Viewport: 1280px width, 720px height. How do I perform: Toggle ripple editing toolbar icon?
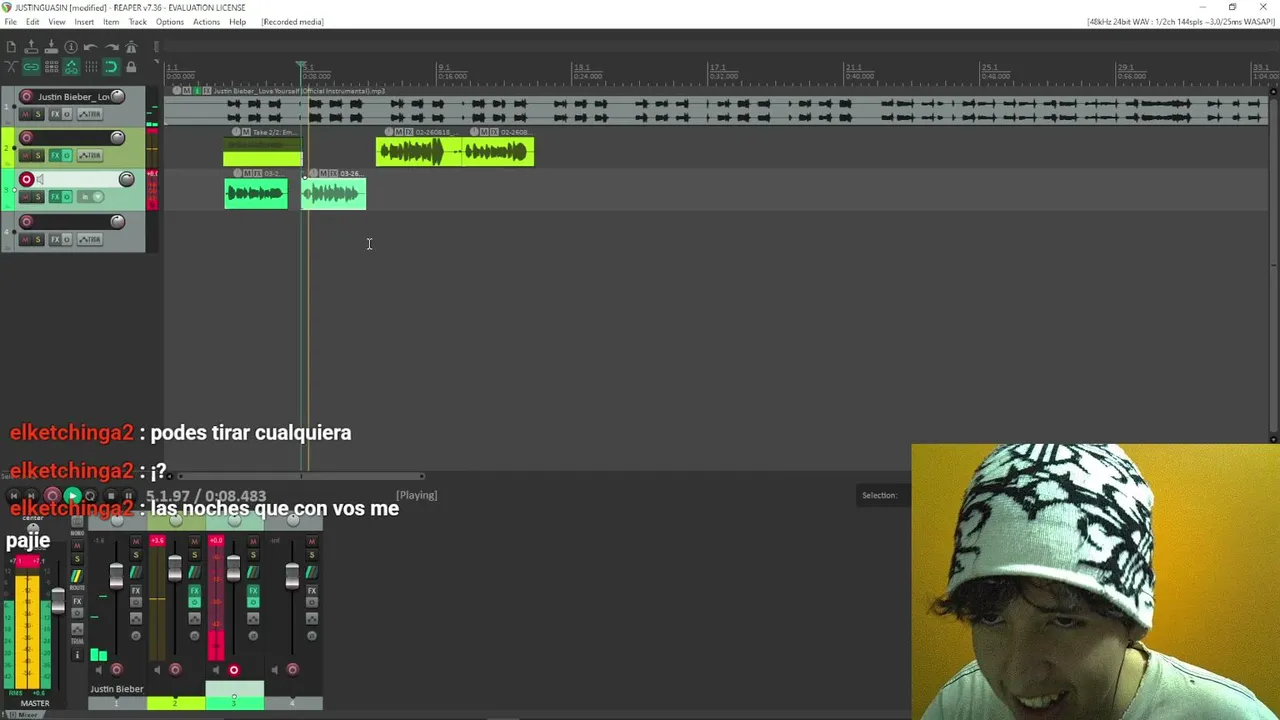pyautogui.click(x=51, y=67)
